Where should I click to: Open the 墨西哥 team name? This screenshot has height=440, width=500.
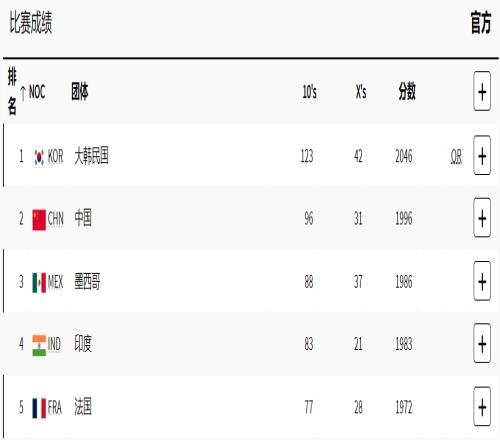point(87,281)
